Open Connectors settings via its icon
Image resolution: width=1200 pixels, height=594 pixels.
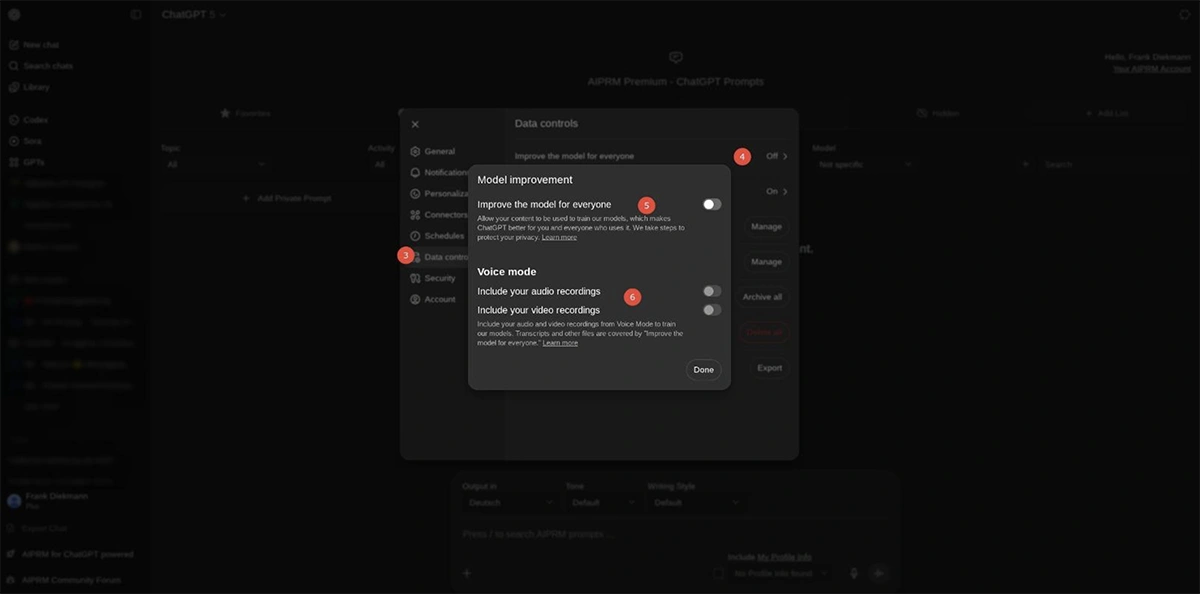[x=415, y=215]
